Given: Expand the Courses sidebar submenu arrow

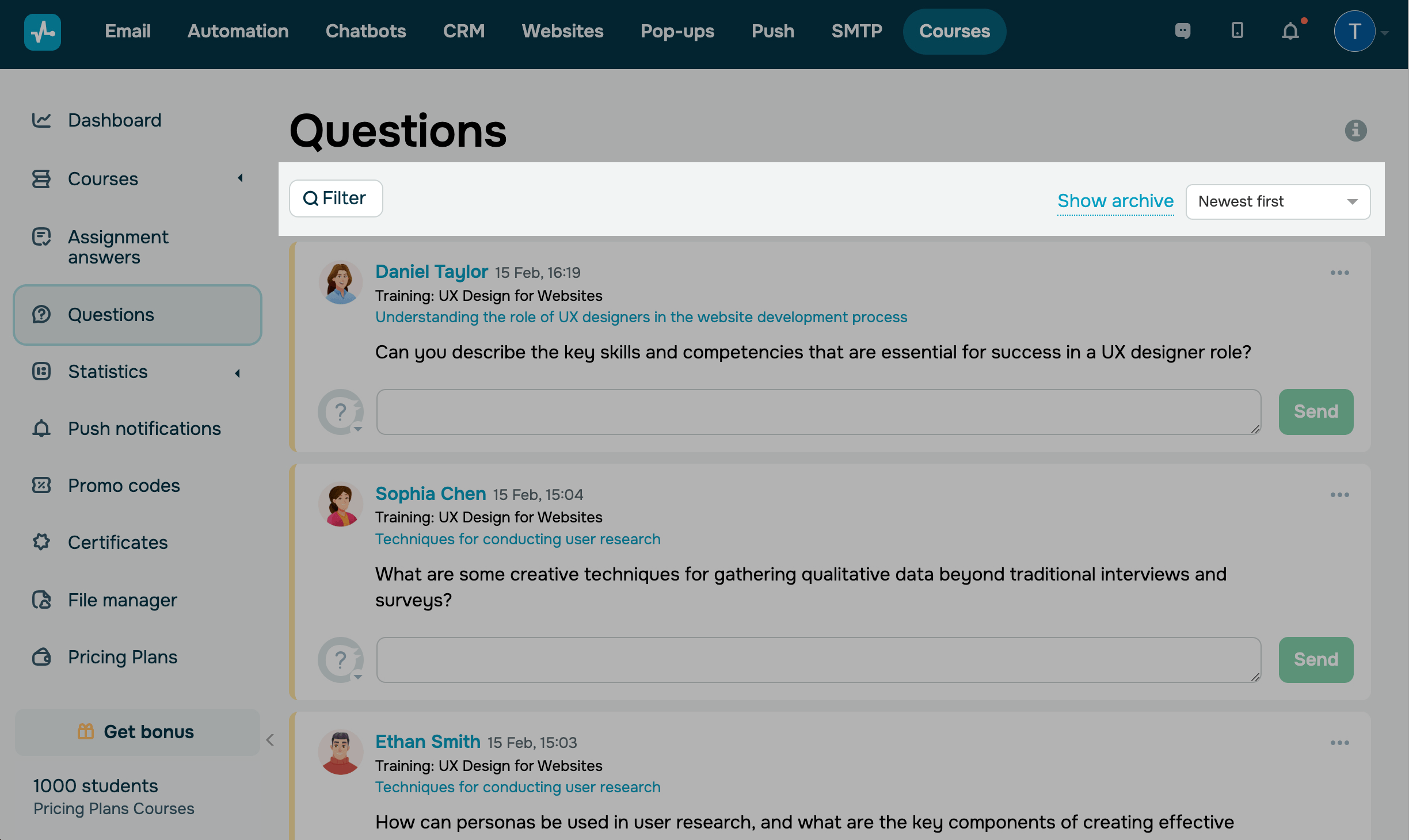Looking at the screenshot, I should click(241, 178).
